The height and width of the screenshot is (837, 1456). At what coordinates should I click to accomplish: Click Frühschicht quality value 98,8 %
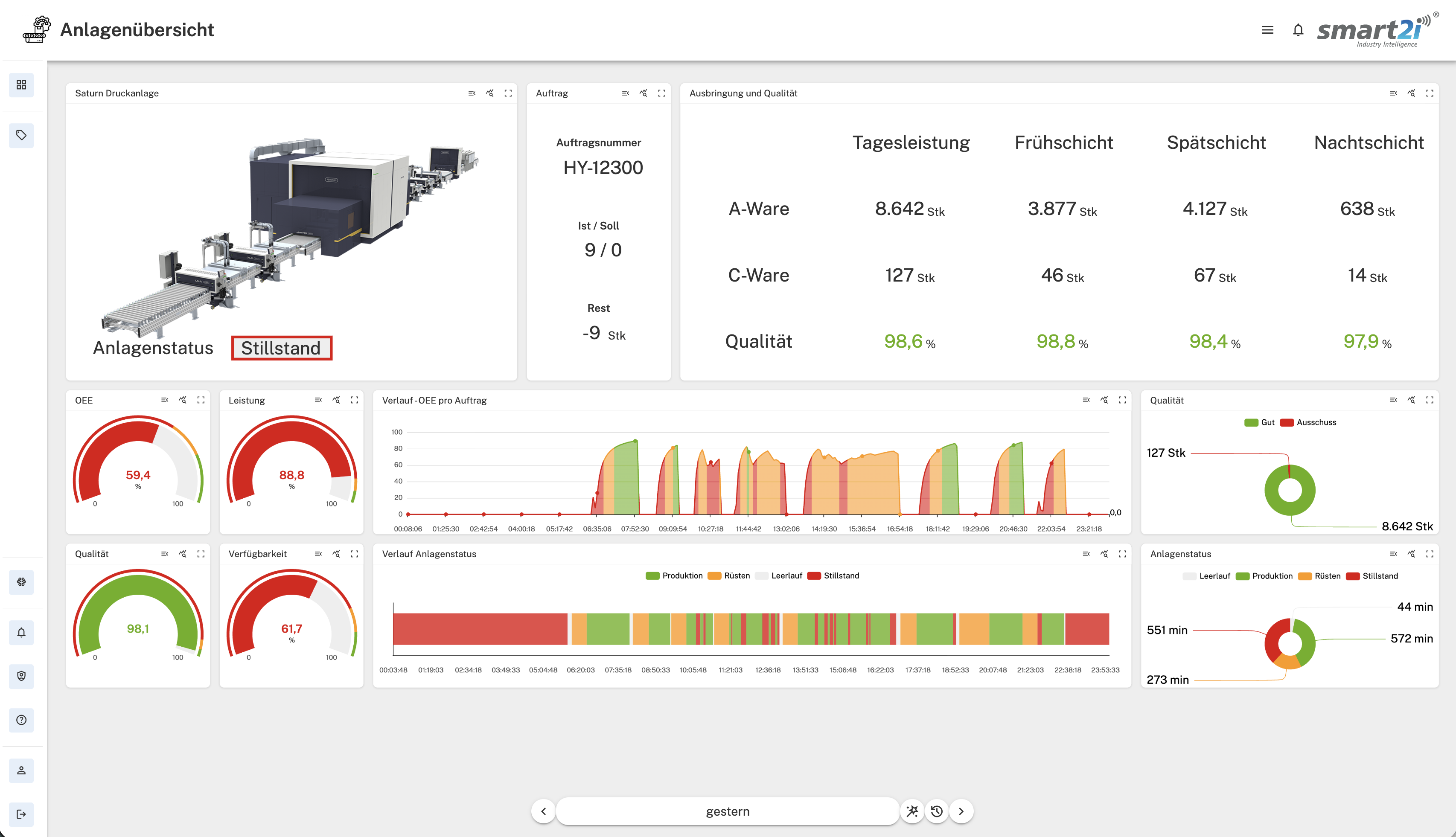(1062, 341)
